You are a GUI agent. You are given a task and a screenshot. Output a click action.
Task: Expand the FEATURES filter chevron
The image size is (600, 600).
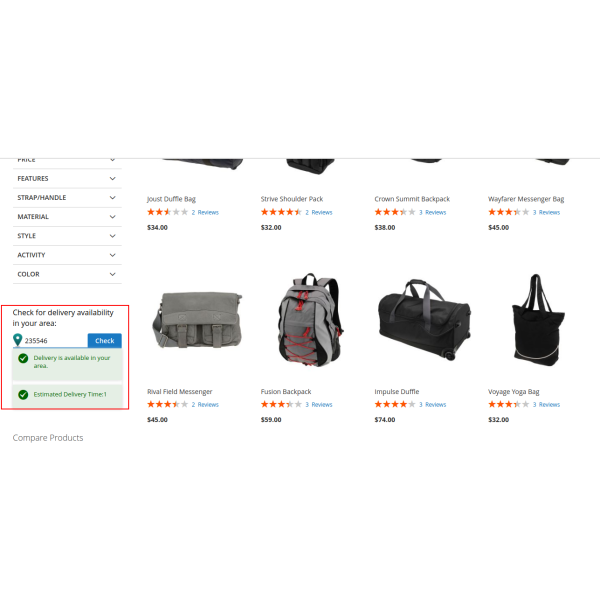click(x=112, y=179)
